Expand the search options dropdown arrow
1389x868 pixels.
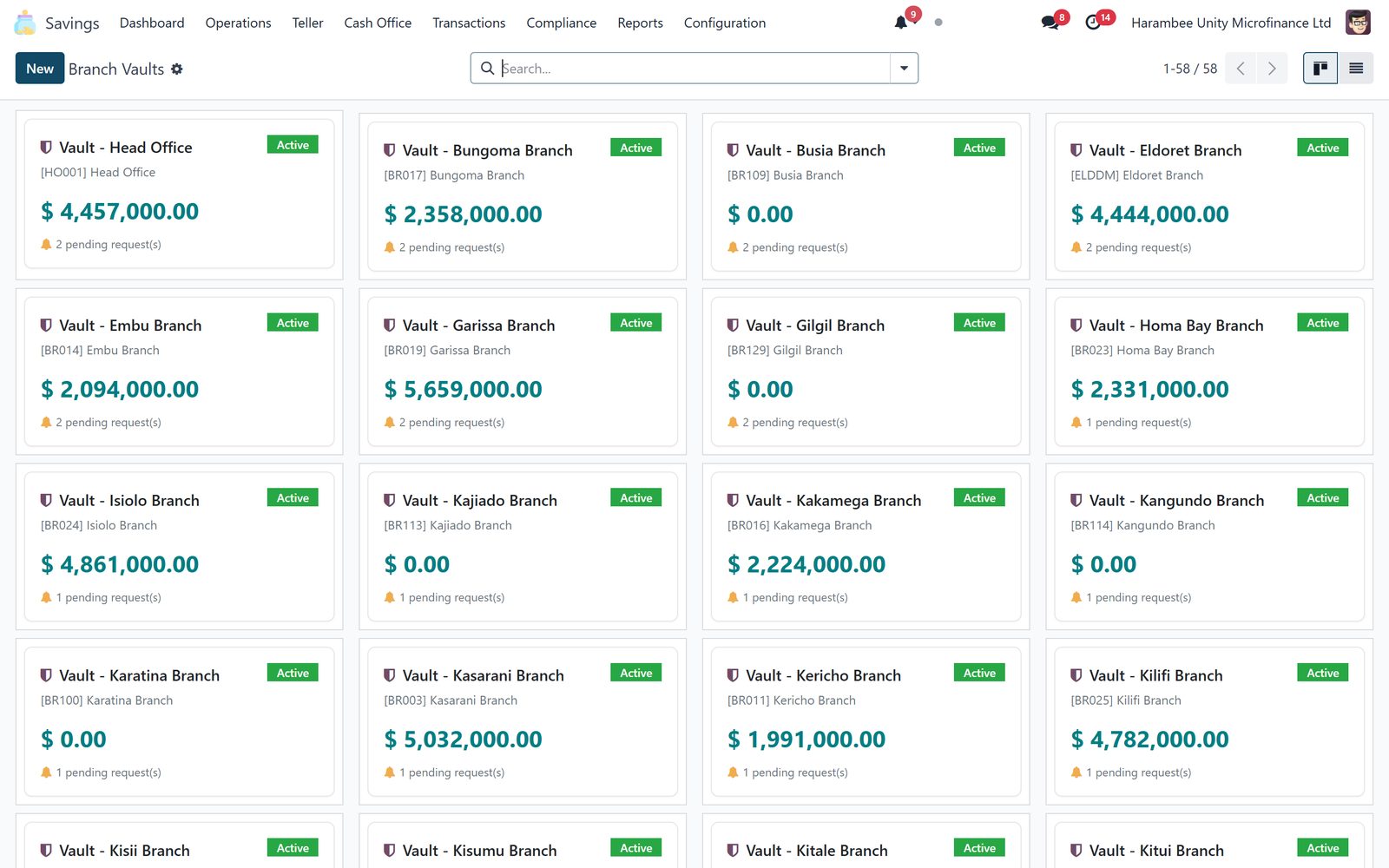[904, 69]
